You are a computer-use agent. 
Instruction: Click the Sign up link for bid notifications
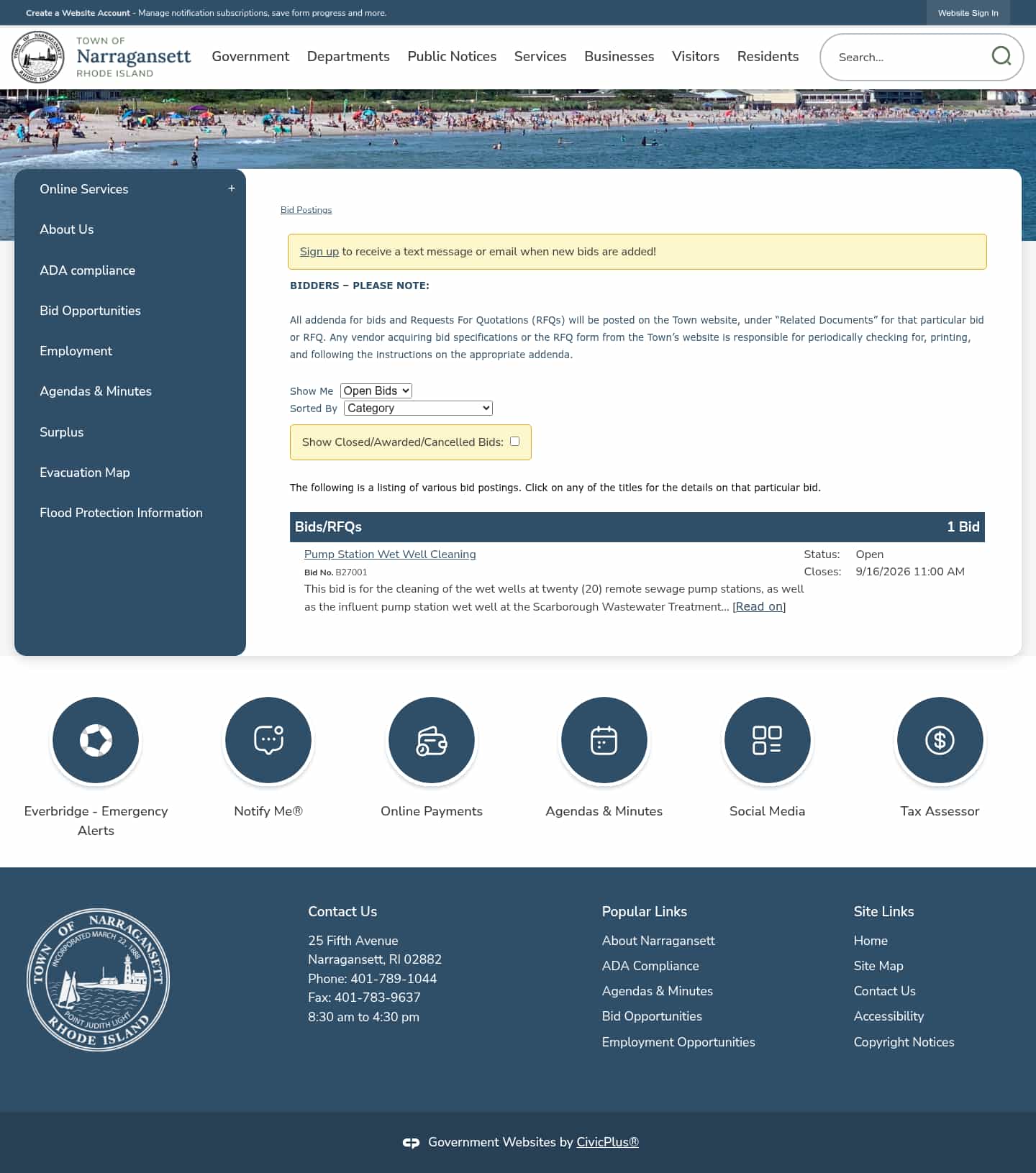(x=319, y=252)
